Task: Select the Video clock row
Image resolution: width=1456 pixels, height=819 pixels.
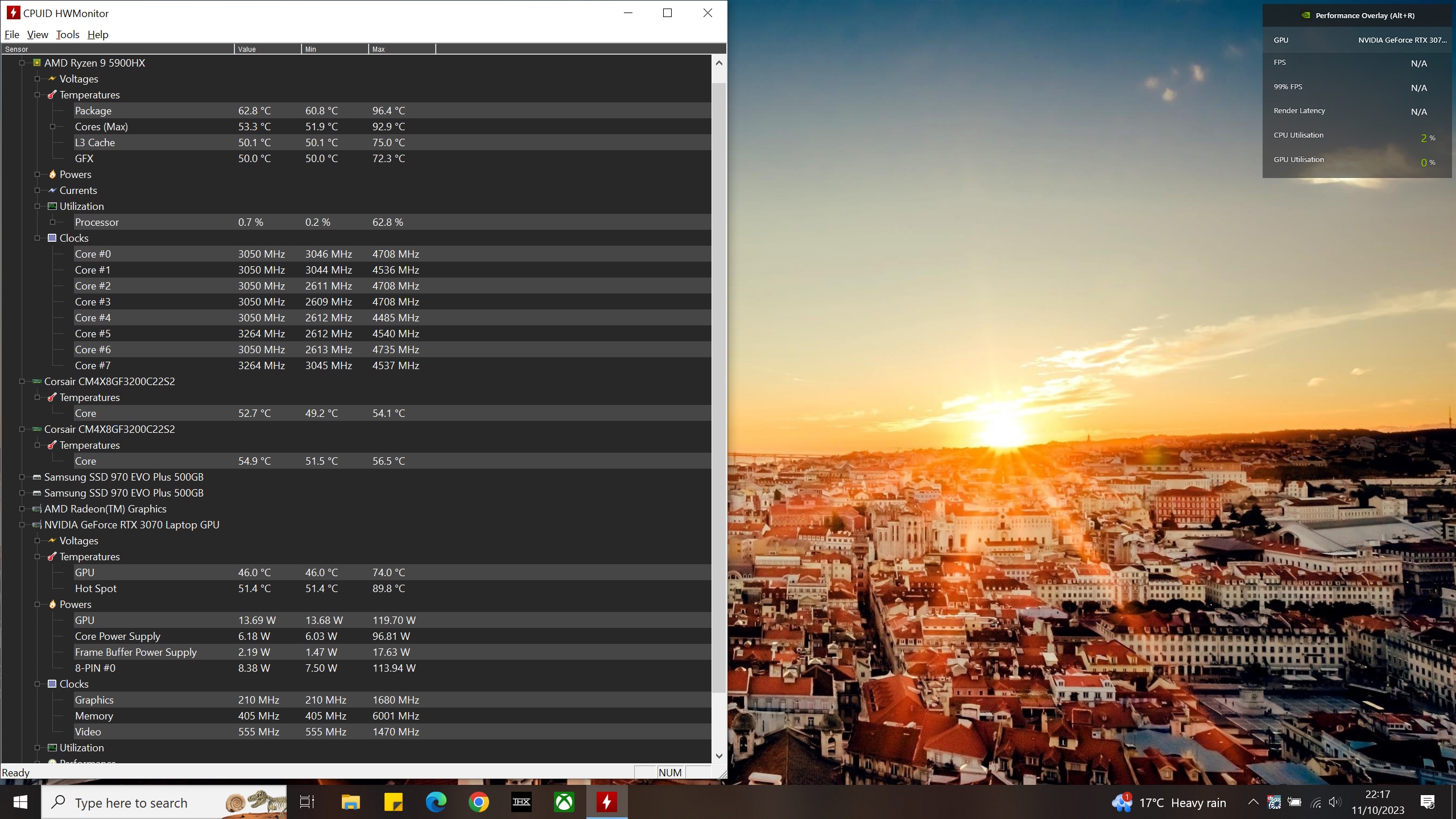Action: tap(392, 732)
